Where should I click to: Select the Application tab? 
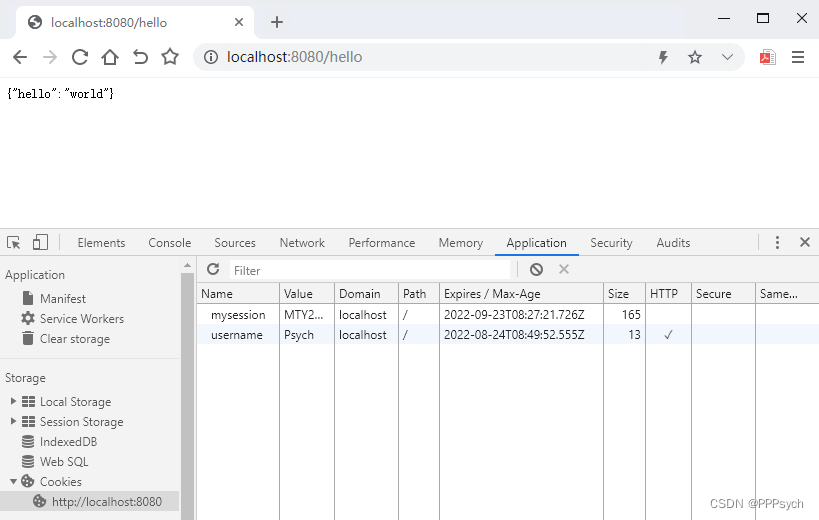coord(536,243)
